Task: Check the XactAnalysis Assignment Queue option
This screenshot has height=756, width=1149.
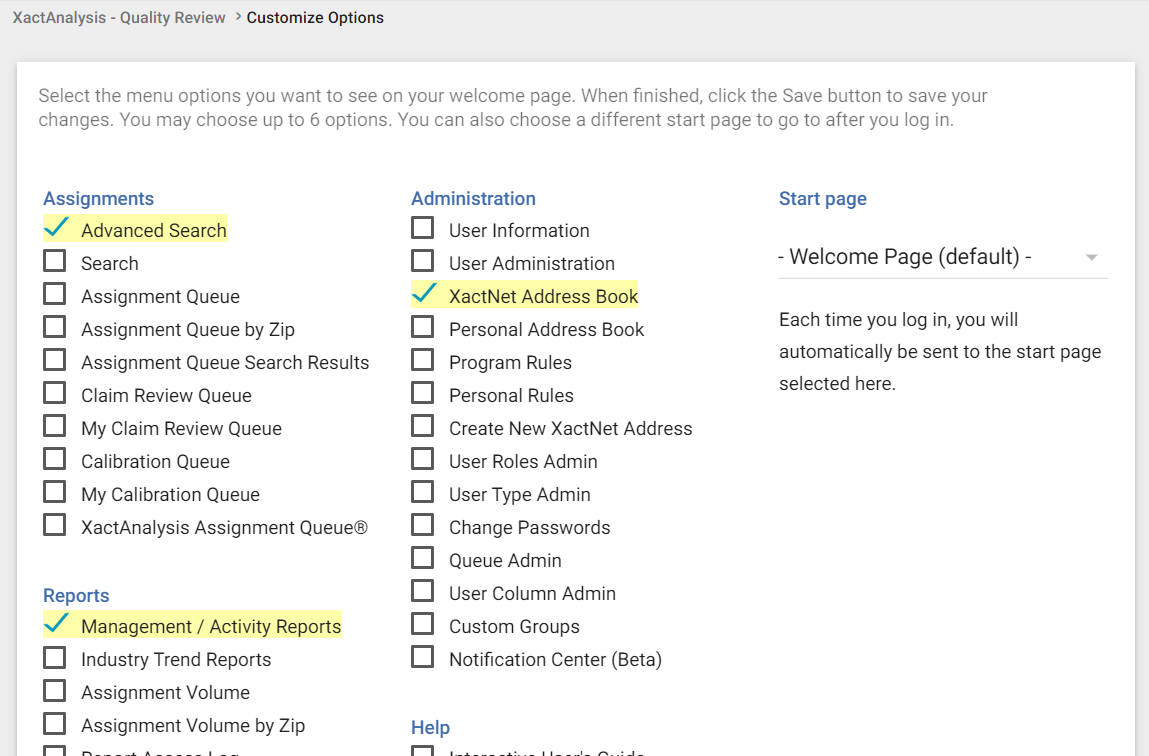Action: [x=55, y=526]
